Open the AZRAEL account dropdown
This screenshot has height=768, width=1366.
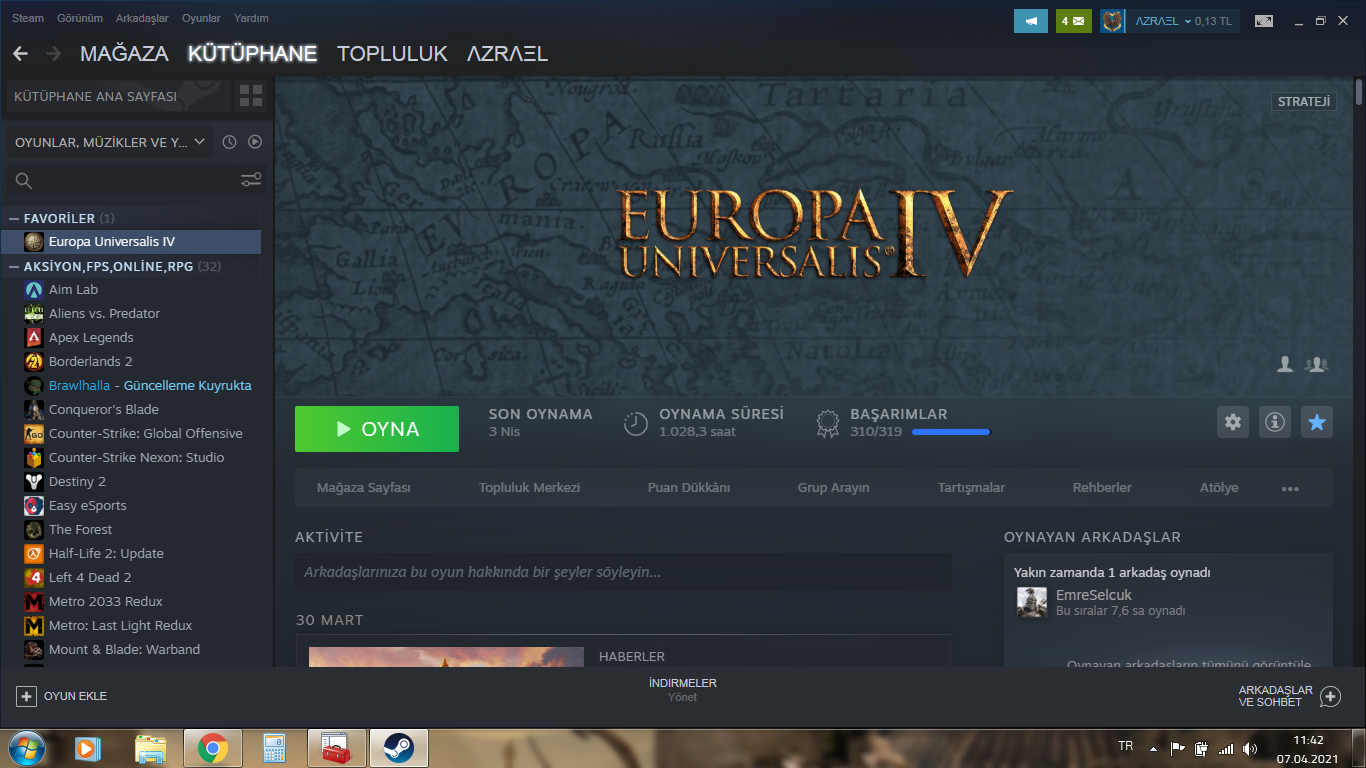point(1183,20)
